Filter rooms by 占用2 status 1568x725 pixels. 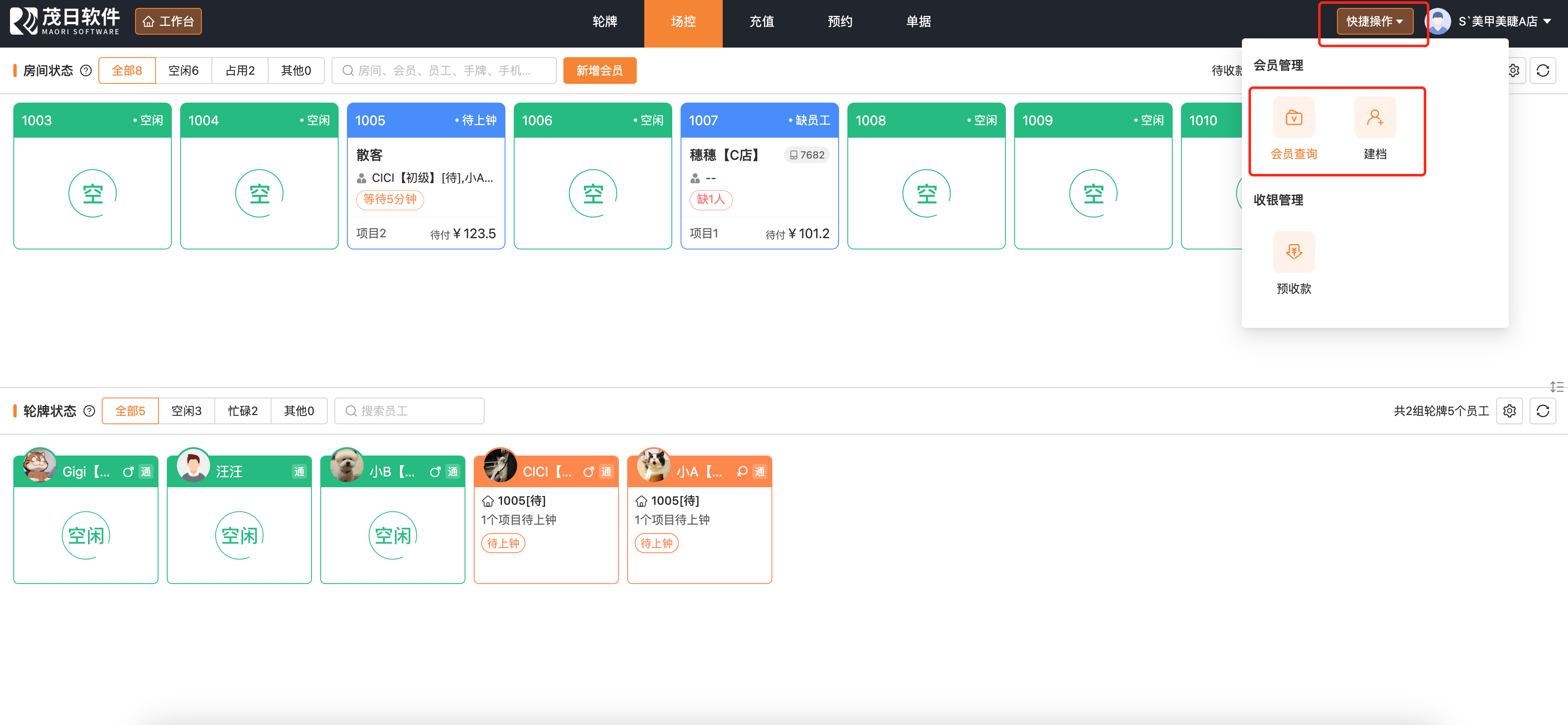tap(240, 70)
